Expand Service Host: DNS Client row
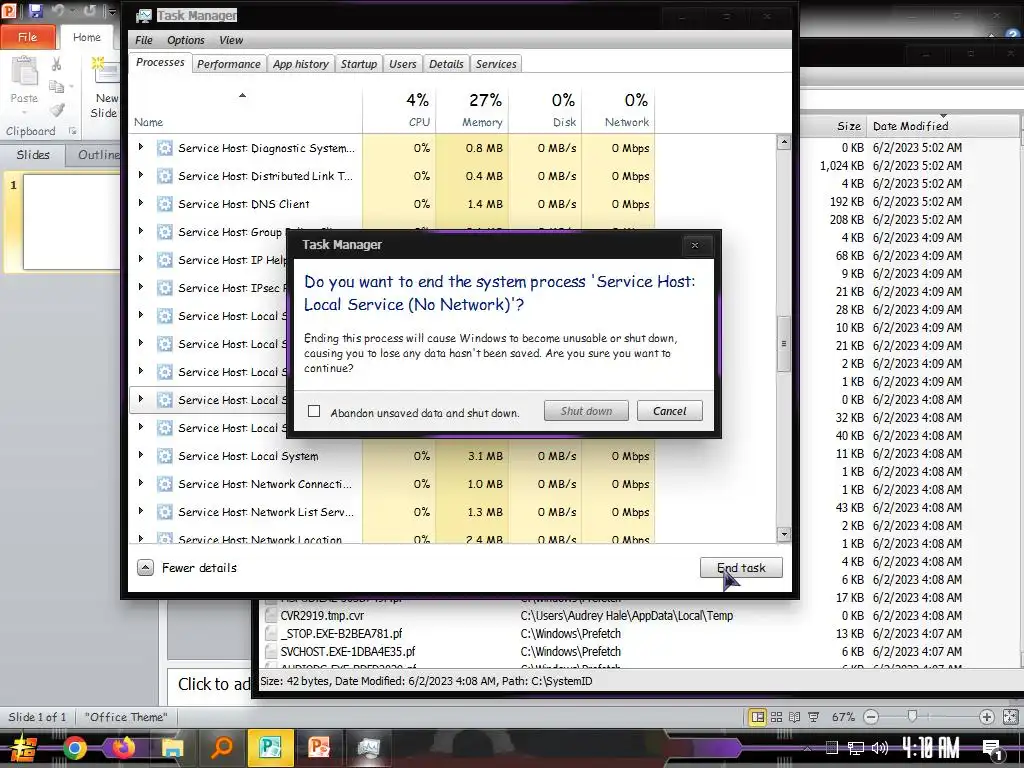 (x=140, y=203)
